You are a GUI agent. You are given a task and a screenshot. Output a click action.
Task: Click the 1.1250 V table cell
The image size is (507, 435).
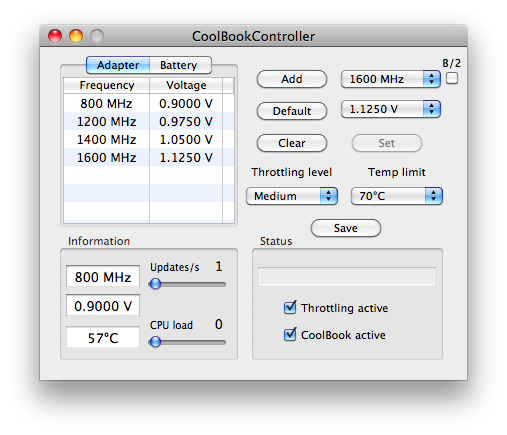[186, 157]
